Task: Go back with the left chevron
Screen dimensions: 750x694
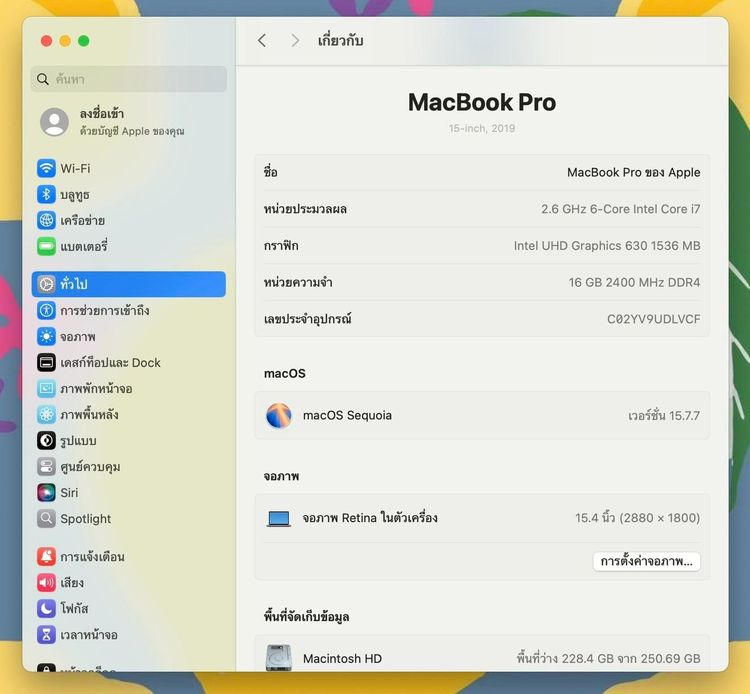Action: click(x=262, y=41)
